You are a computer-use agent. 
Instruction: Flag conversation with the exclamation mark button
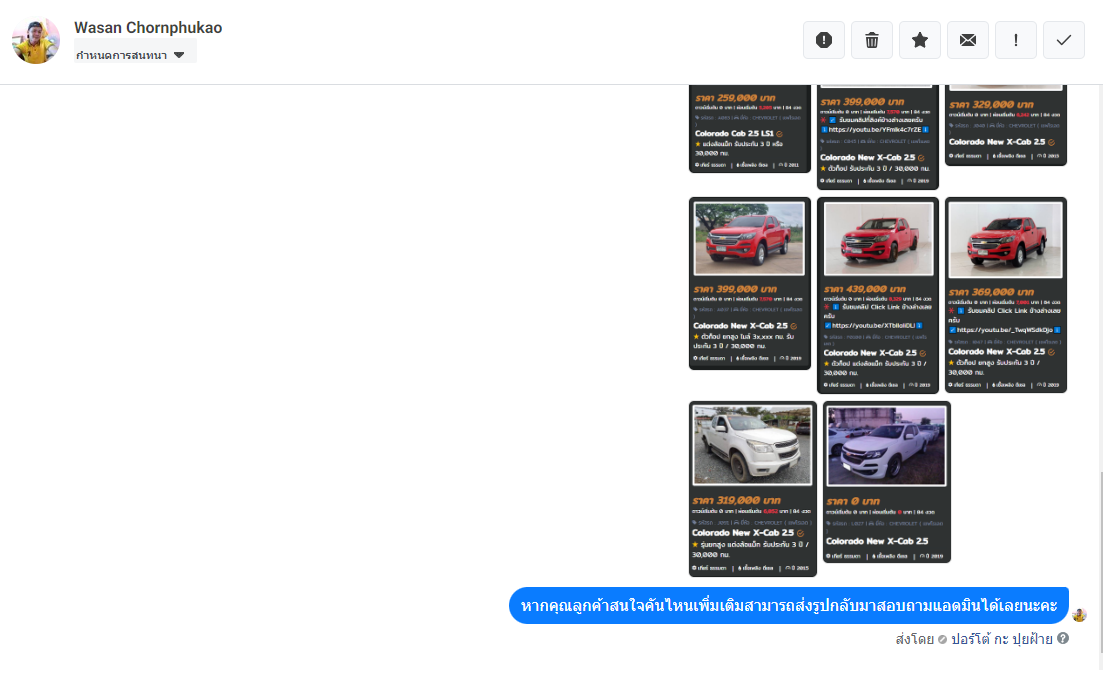(x=1016, y=40)
